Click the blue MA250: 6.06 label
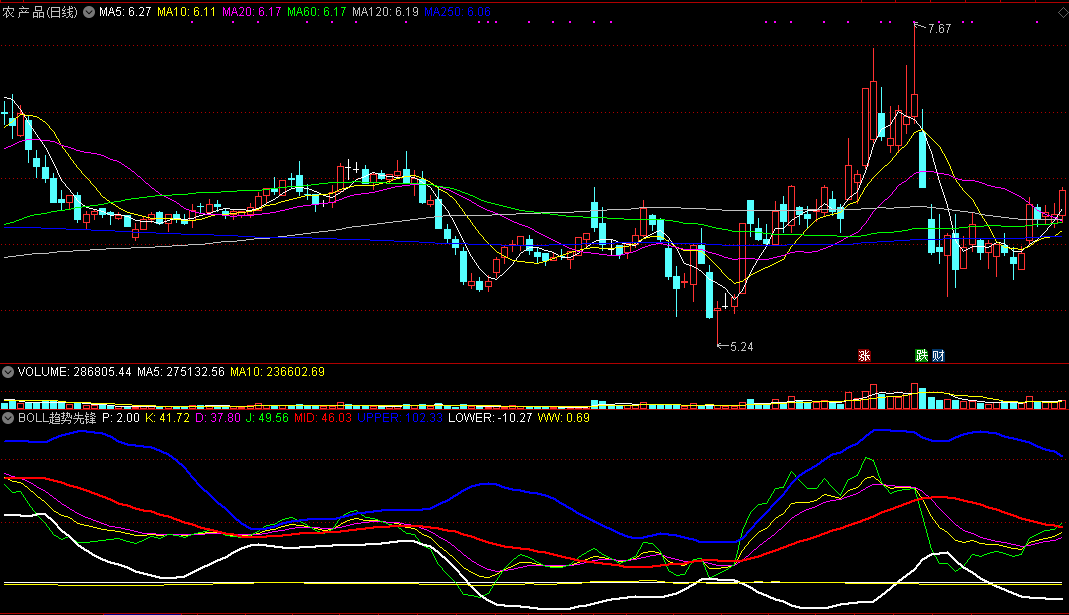The width and height of the screenshot is (1069, 615). tap(457, 12)
